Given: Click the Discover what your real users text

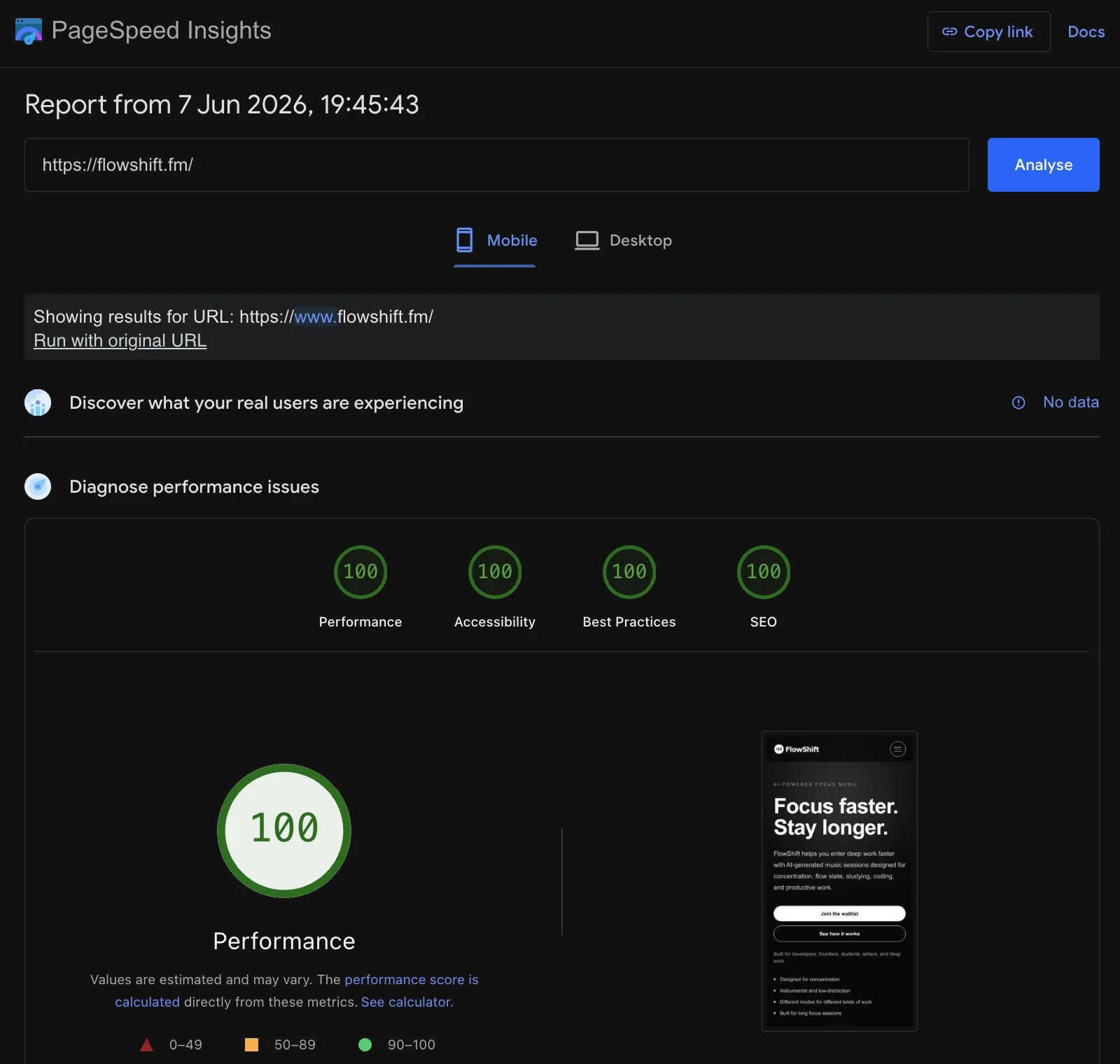Looking at the screenshot, I should [266, 402].
